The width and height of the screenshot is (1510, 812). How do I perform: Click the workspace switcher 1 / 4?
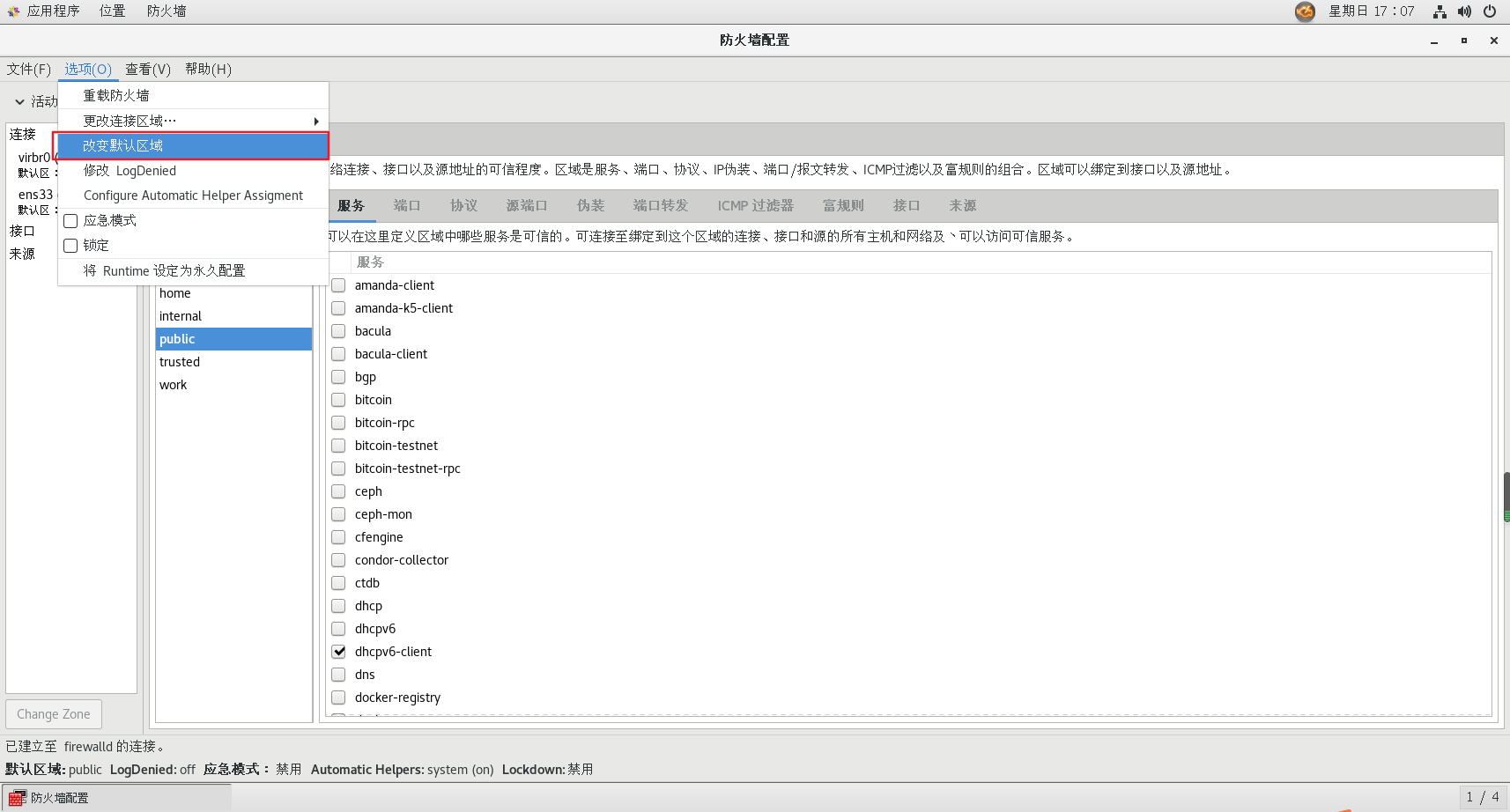click(x=1482, y=797)
